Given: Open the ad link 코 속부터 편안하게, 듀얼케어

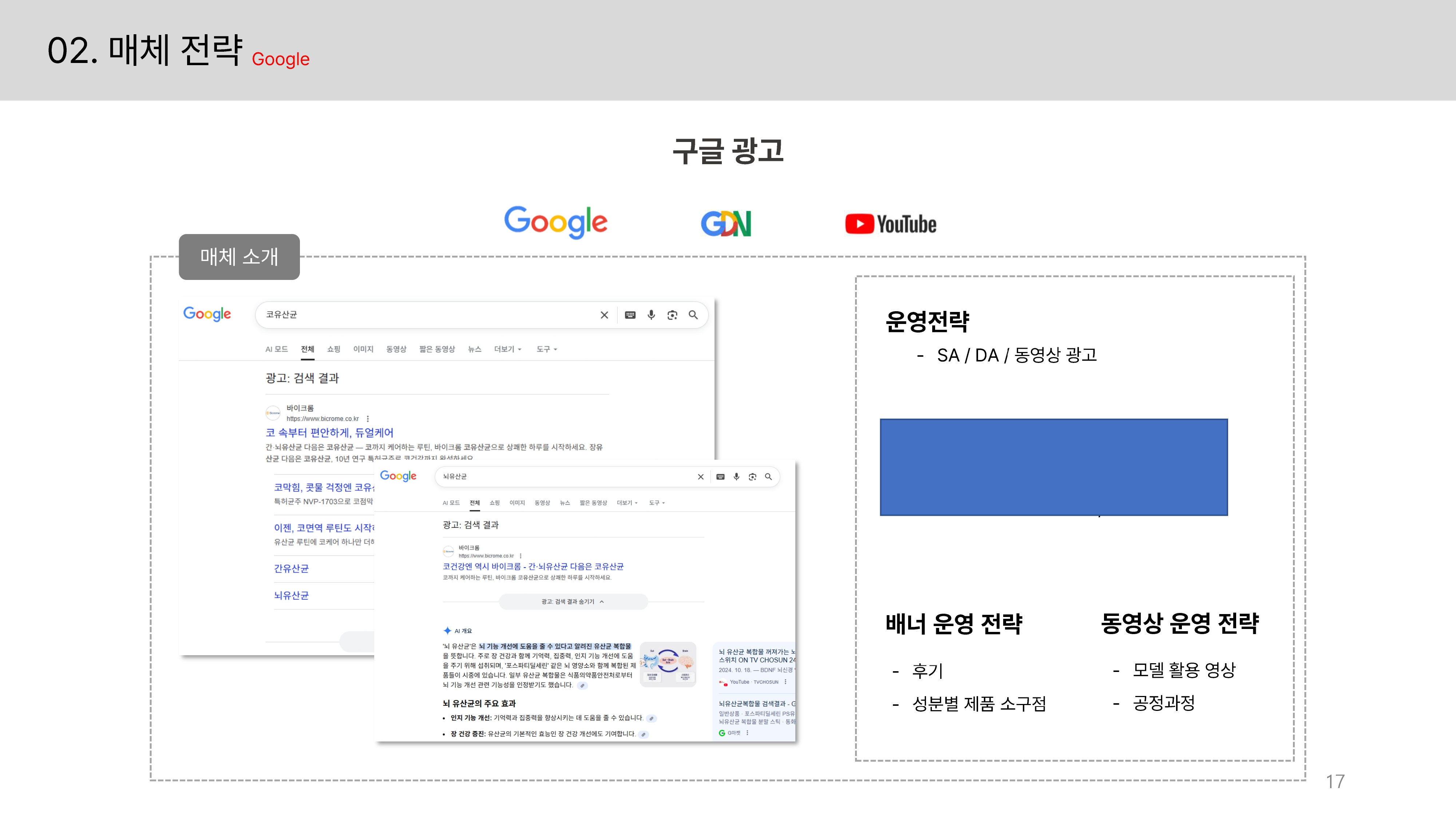Looking at the screenshot, I should click(329, 433).
